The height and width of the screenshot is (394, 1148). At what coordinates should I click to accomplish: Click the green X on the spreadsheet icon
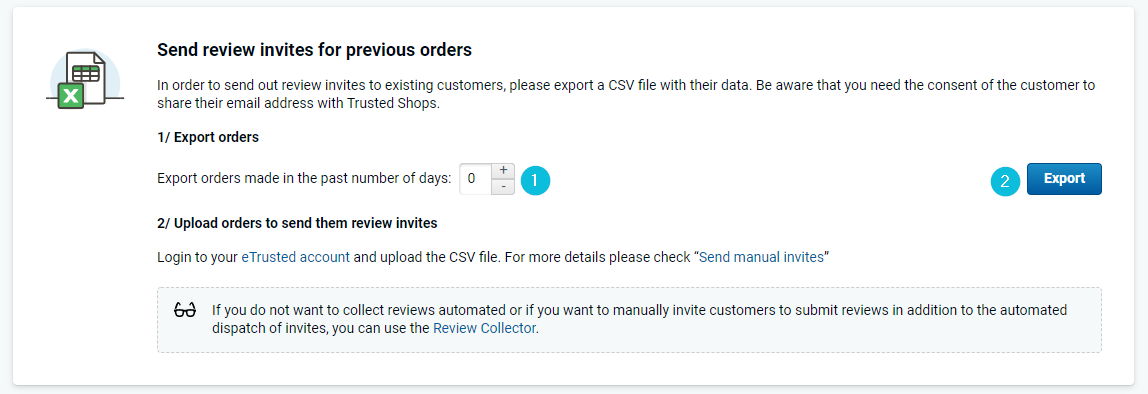70,95
